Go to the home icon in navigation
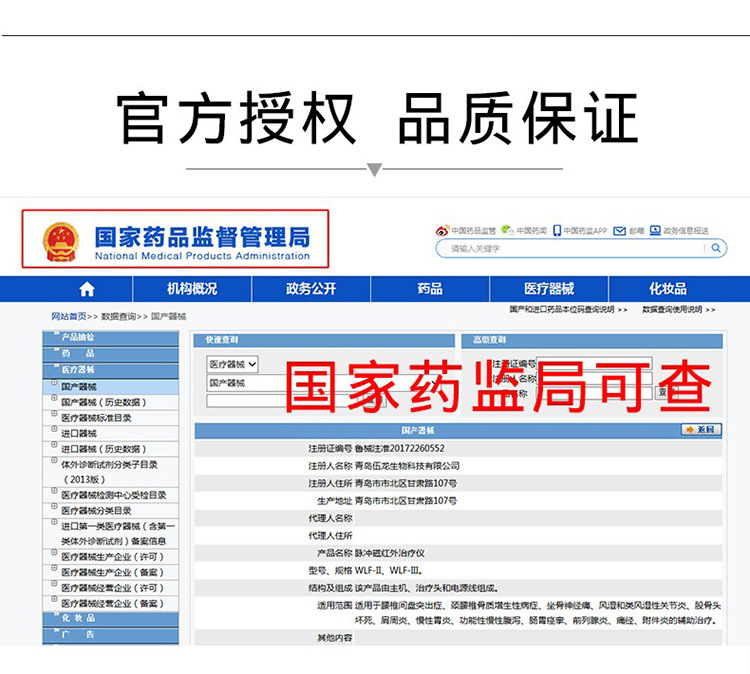Image resolution: width=750 pixels, height=674 pixels. click(x=87, y=289)
